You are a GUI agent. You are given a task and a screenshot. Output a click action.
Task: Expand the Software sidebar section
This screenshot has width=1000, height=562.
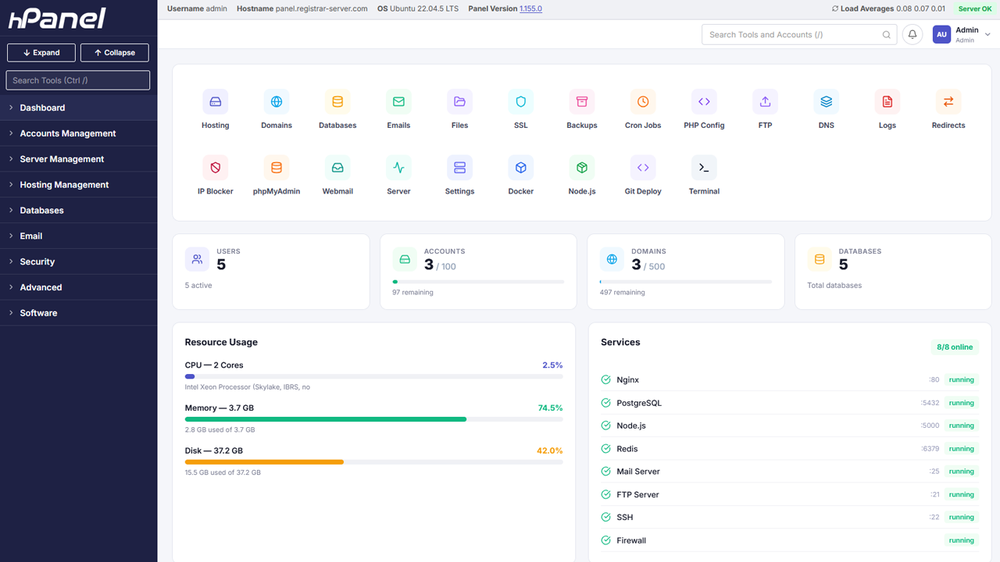coord(78,313)
